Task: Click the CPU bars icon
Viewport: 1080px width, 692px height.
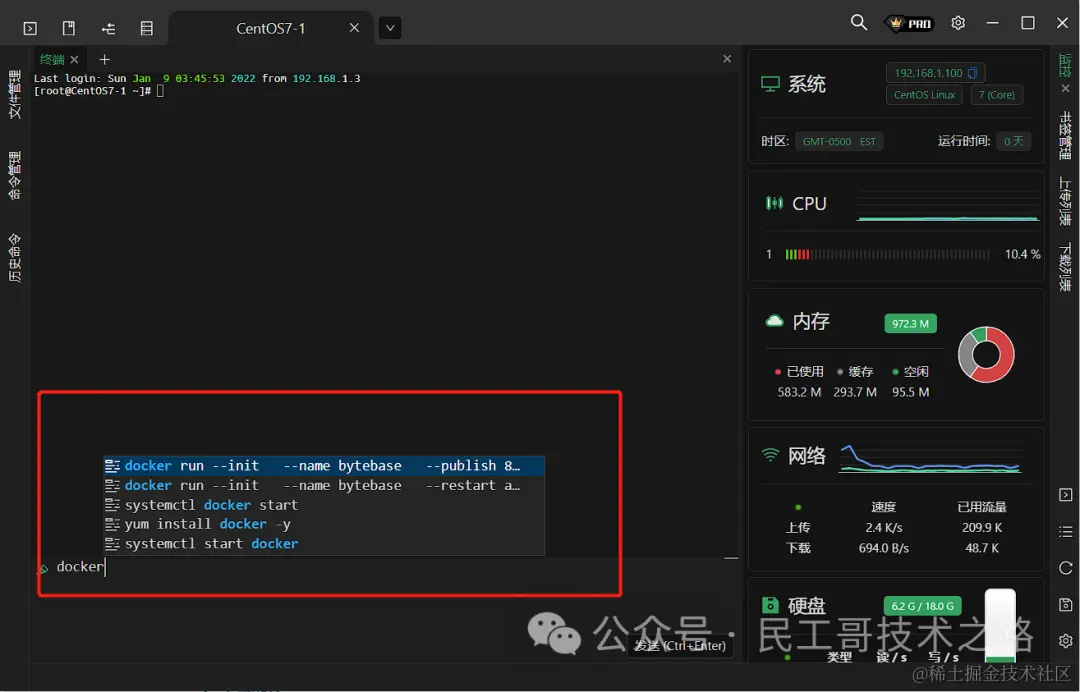Action: coord(774,203)
